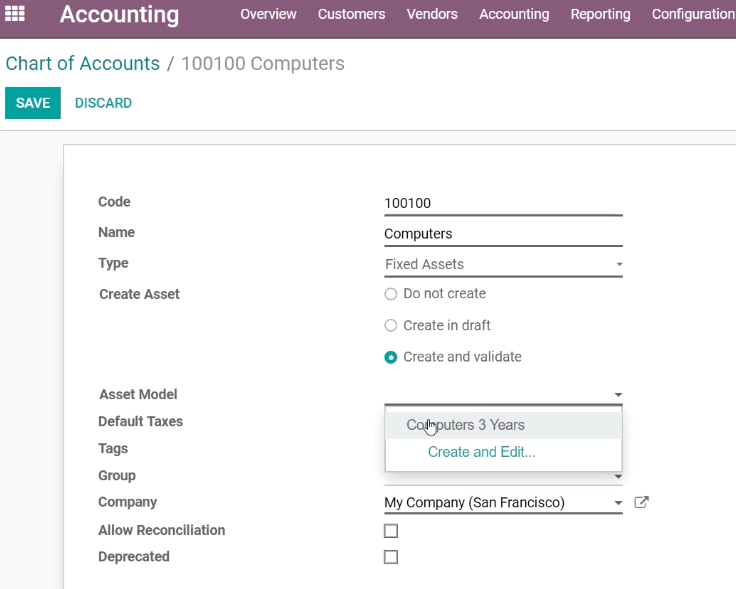Screen dimensions: 736x589
Task: Select the Create and validate radio option
Action: [x=391, y=358]
